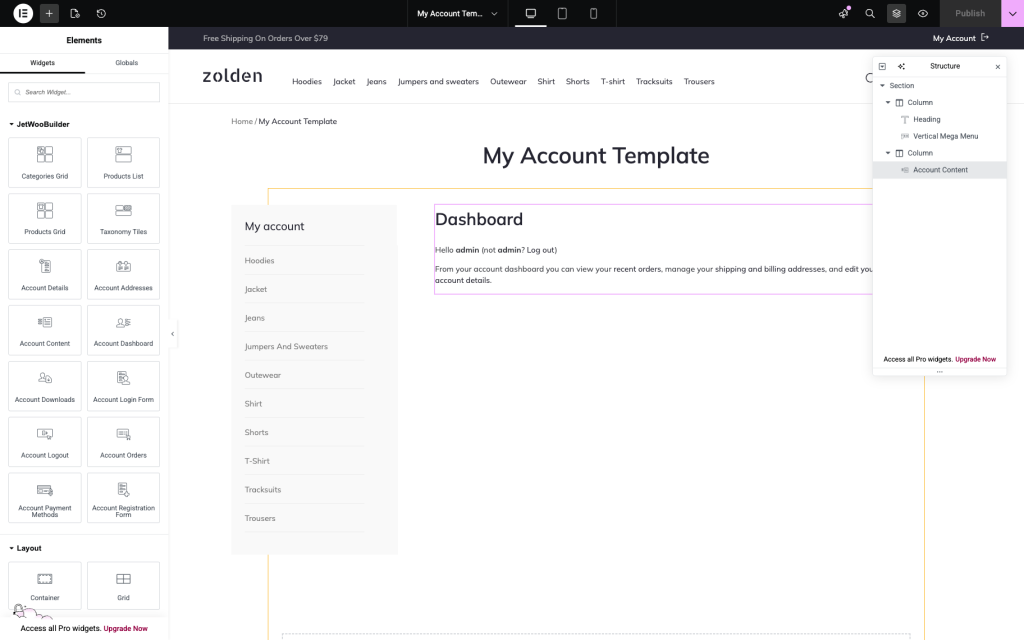
Task: Switch to mobile responsive view
Action: (593, 13)
